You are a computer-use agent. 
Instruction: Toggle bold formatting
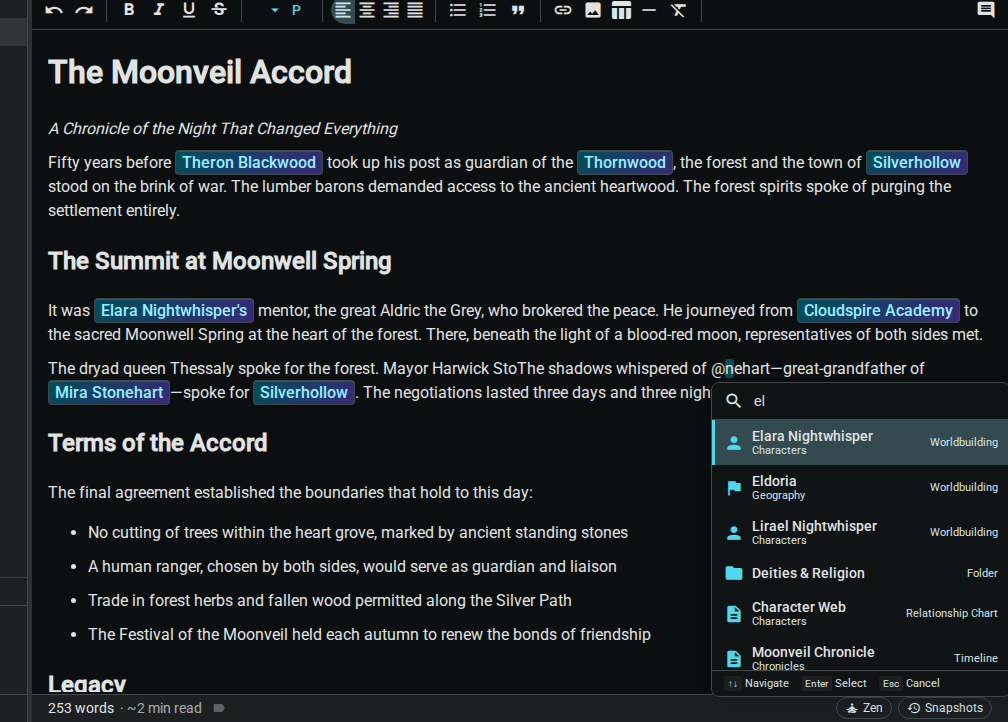(129, 10)
